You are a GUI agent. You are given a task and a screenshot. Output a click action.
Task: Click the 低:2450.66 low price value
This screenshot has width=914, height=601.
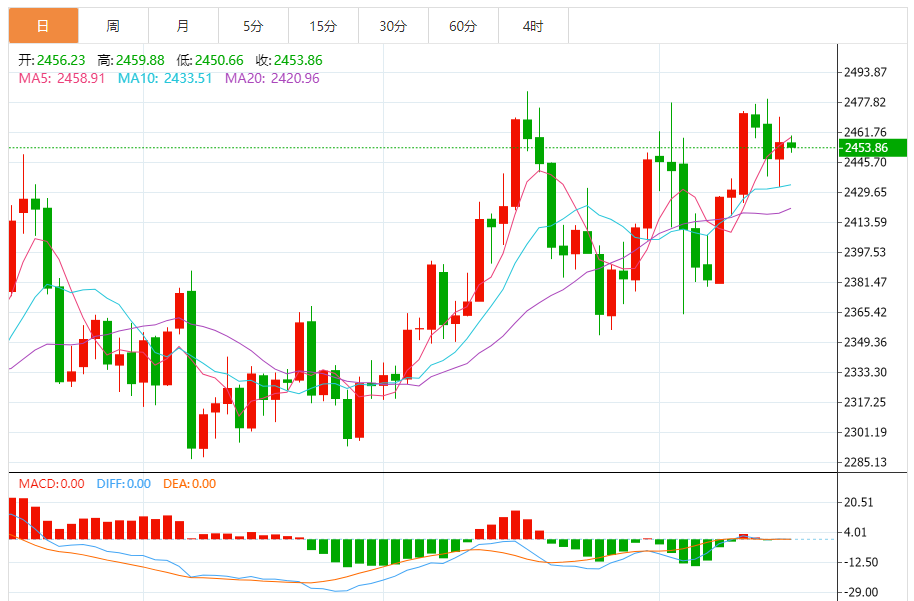[x=210, y=60]
